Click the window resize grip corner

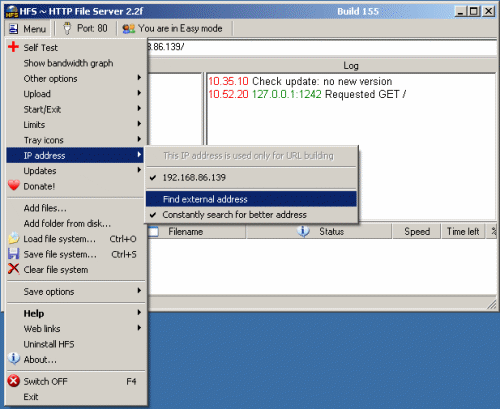click(x=492, y=304)
